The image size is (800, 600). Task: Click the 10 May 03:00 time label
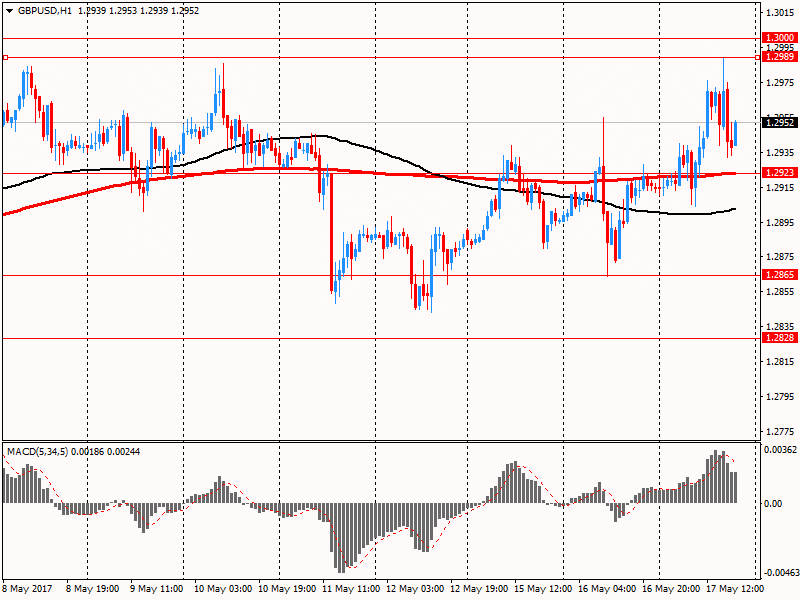coord(223,589)
